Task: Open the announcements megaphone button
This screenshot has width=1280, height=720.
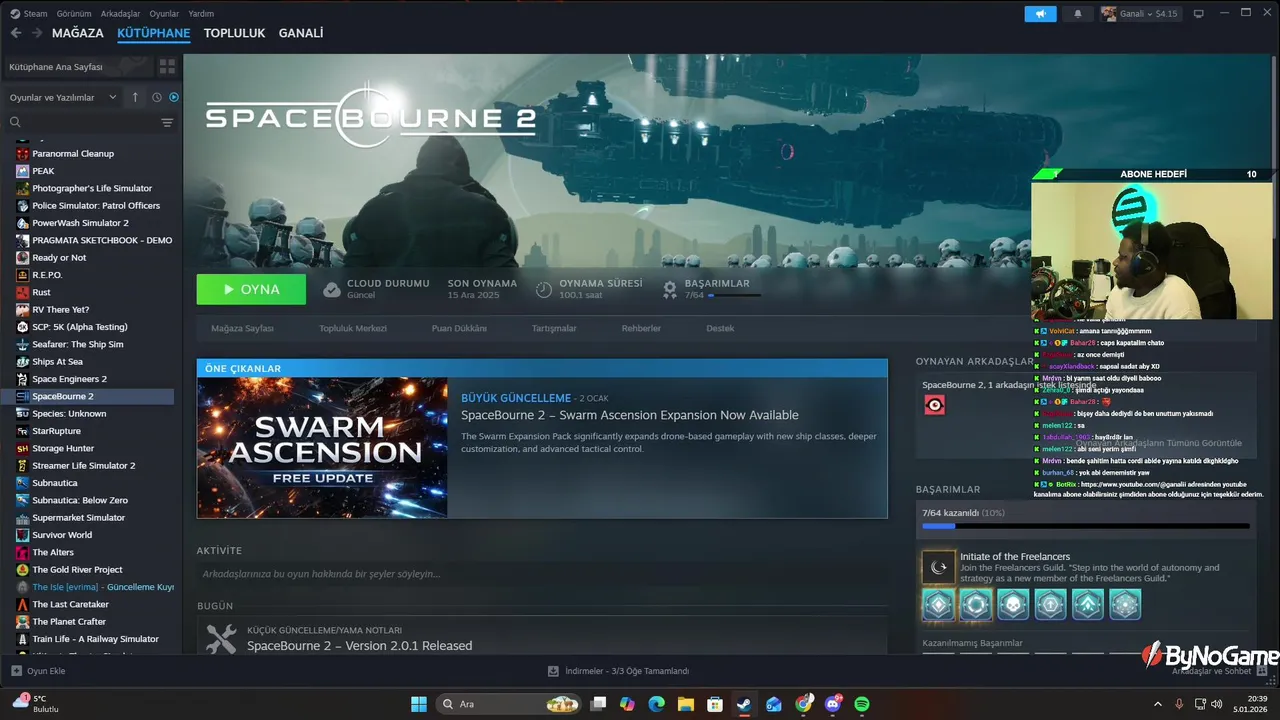Action: pyautogui.click(x=1040, y=14)
